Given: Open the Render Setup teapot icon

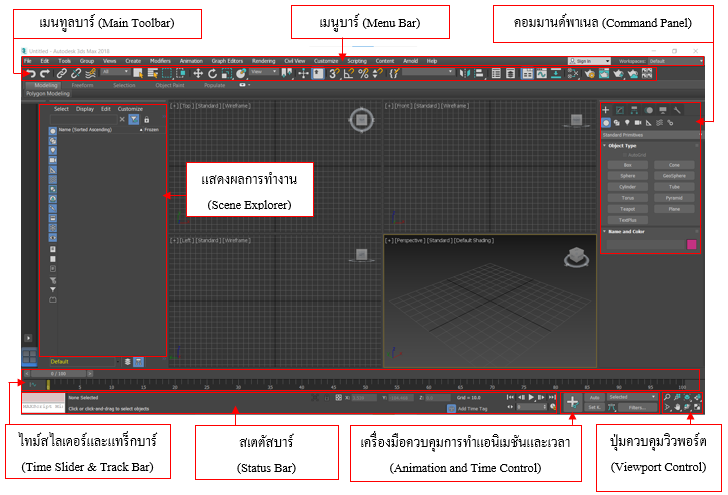Looking at the screenshot, I should [590, 73].
